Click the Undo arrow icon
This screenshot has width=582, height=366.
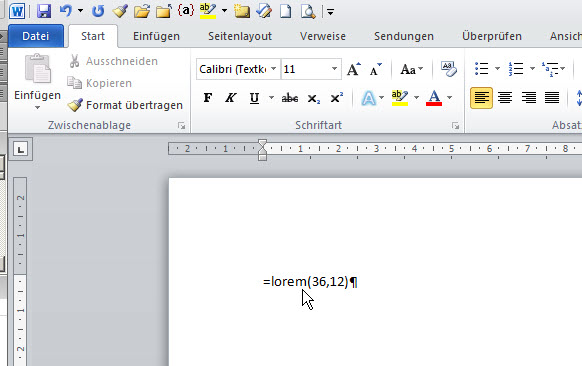coord(66,11)
